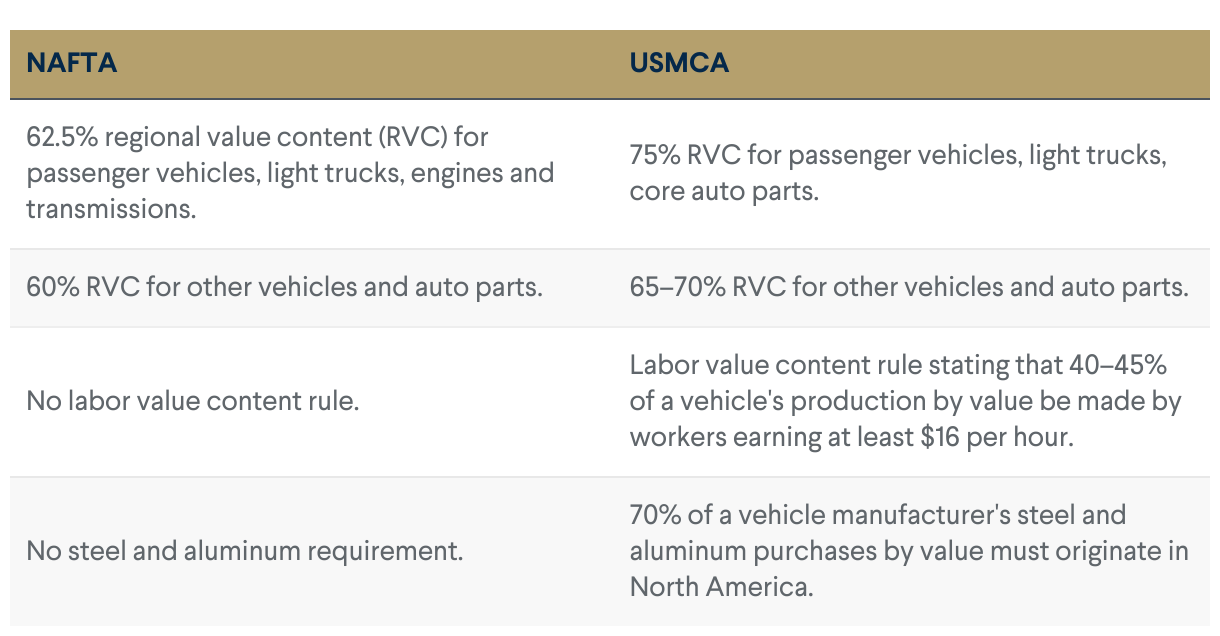Select the 'No labor value content rule' cell
1220x636 pixels.
[x=192, y=401]
